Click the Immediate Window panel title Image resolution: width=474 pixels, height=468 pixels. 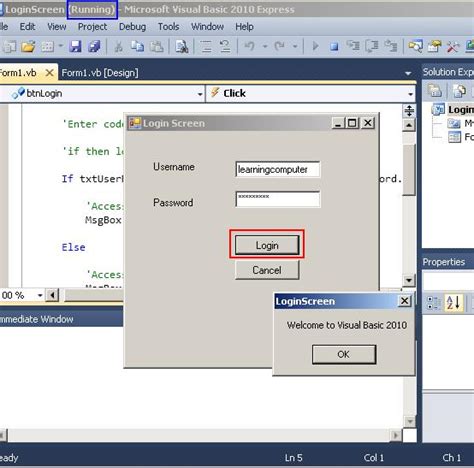(36, 319)
